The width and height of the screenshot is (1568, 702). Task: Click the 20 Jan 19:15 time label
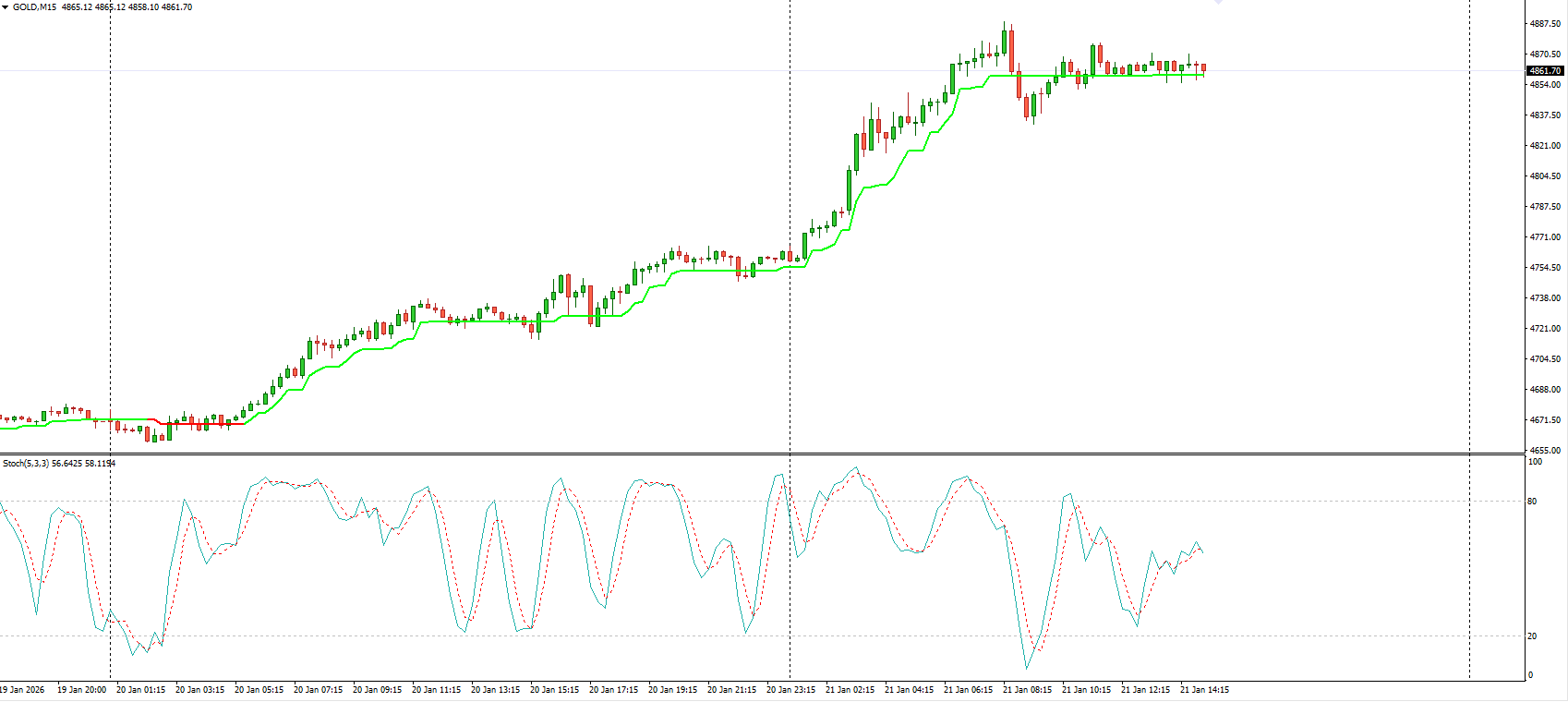click(x=672, y=690)
